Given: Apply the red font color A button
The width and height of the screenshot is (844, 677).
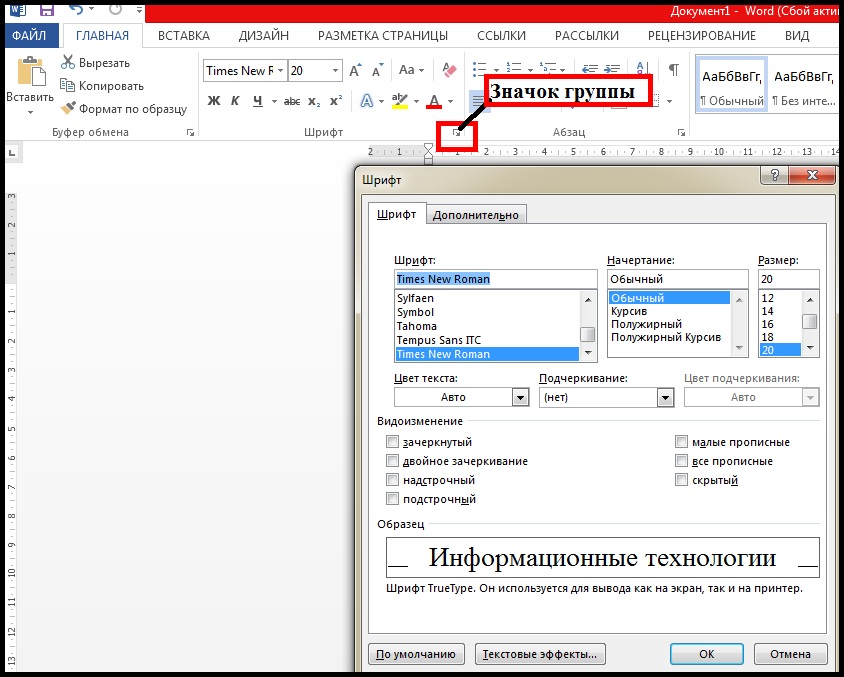Looking at the screenshot, I should tap(434, 101).
